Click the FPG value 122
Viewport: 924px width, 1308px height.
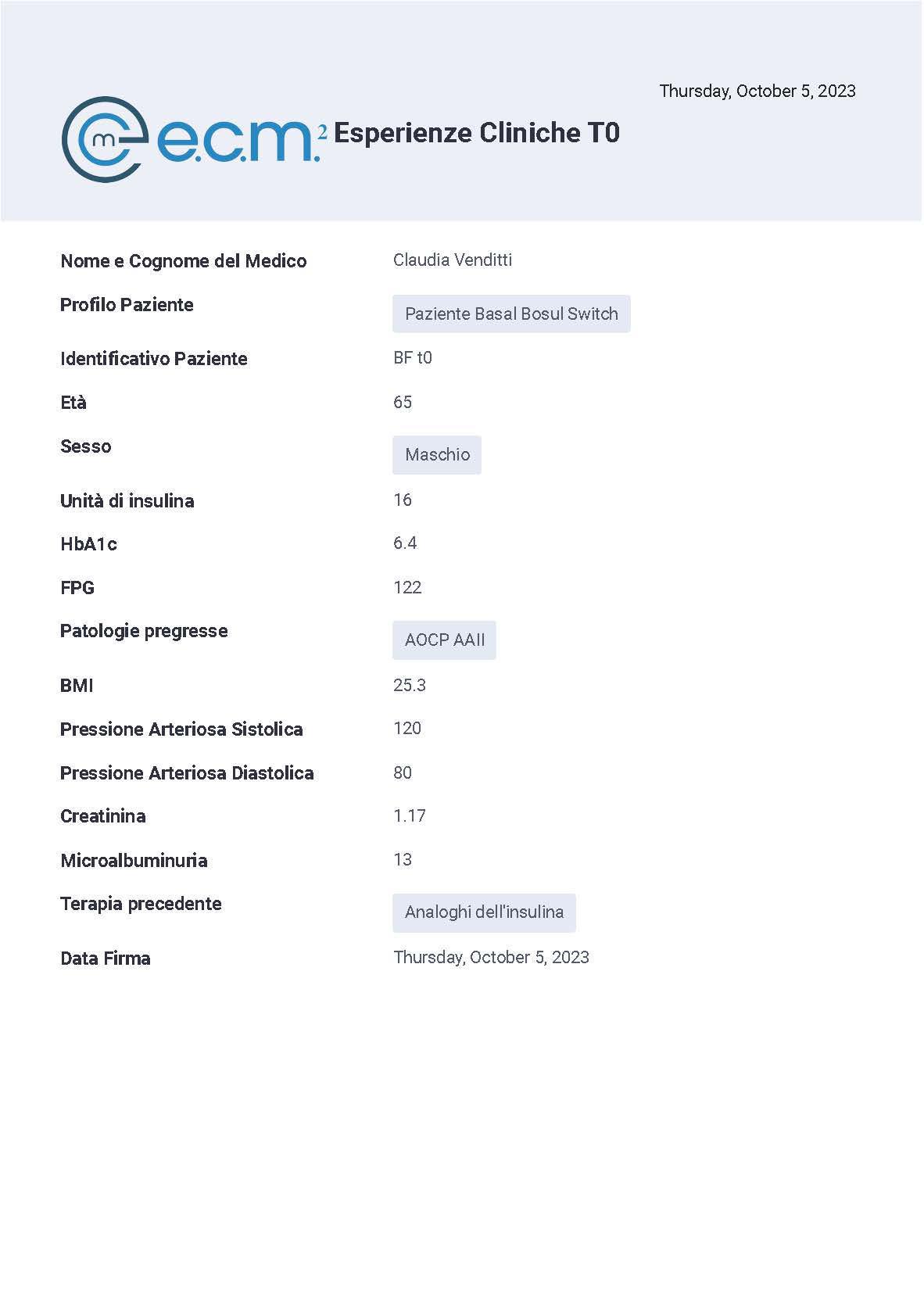click(407, 587)
